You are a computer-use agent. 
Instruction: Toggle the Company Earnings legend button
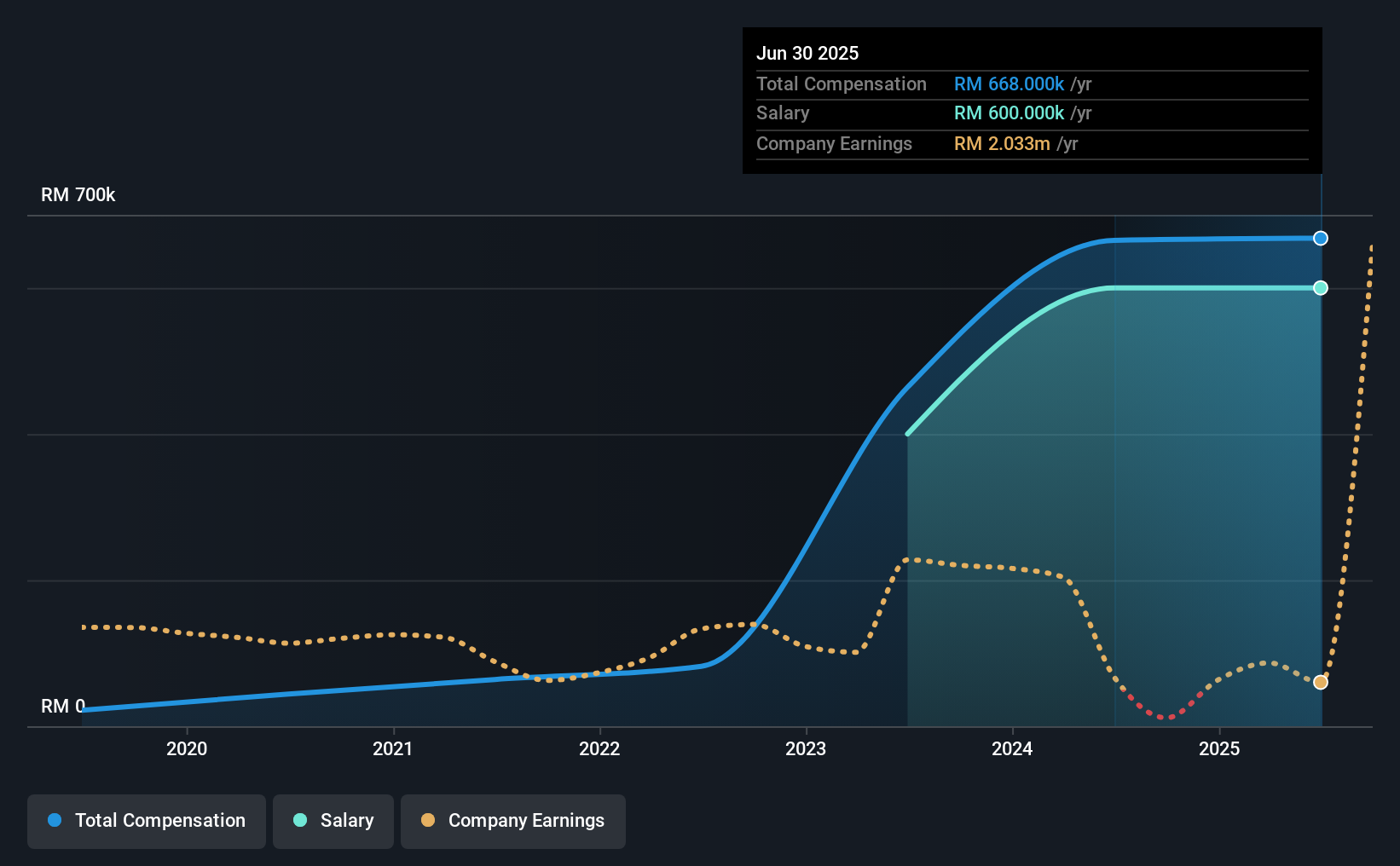(513, 821)
